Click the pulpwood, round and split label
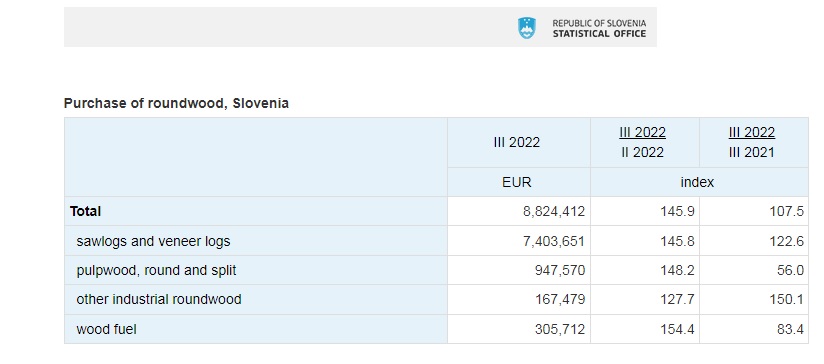This screenshot has width=824, height=364. (x=156, y=271)
